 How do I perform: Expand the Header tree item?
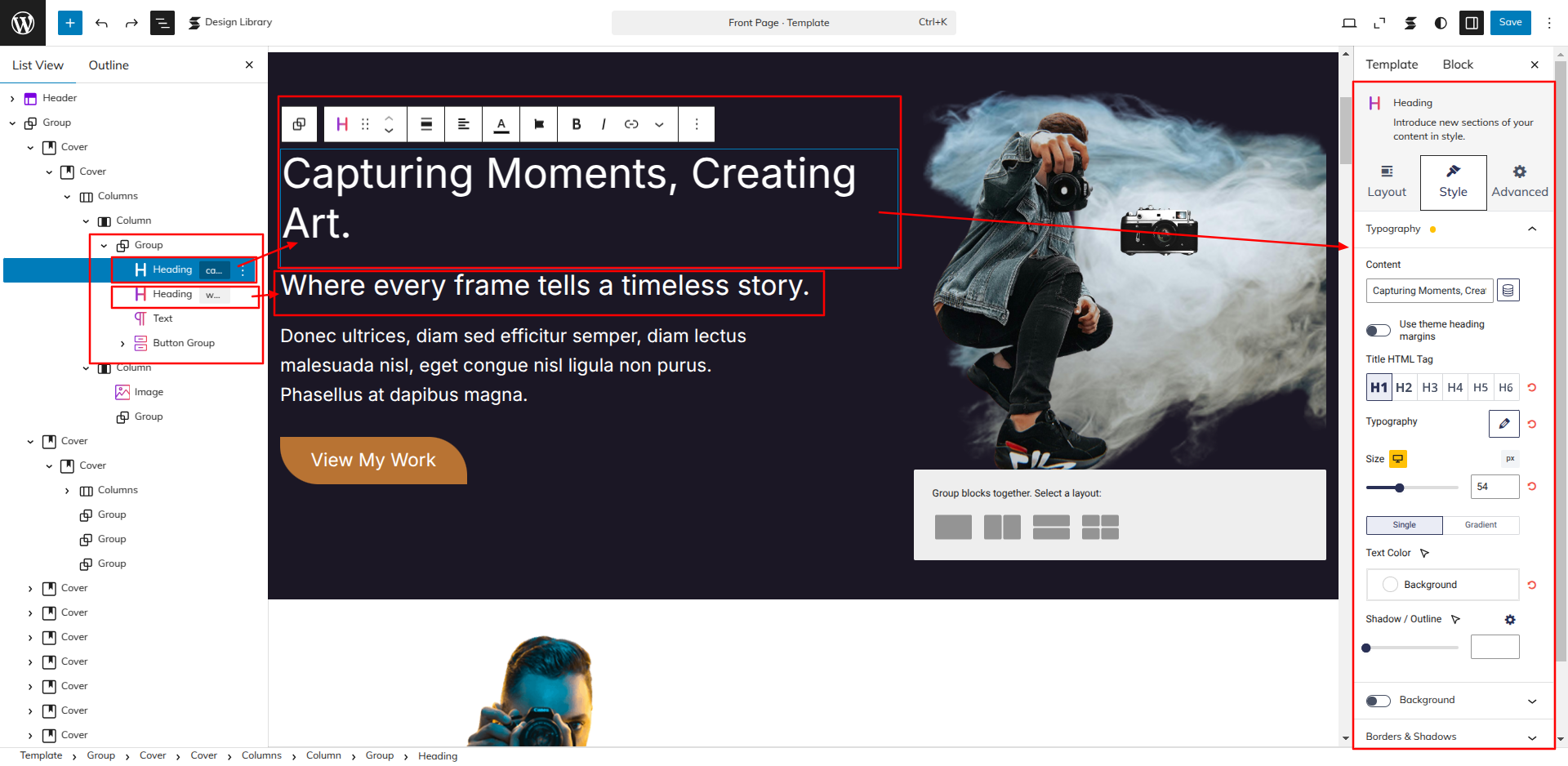[x=12, y=98]
